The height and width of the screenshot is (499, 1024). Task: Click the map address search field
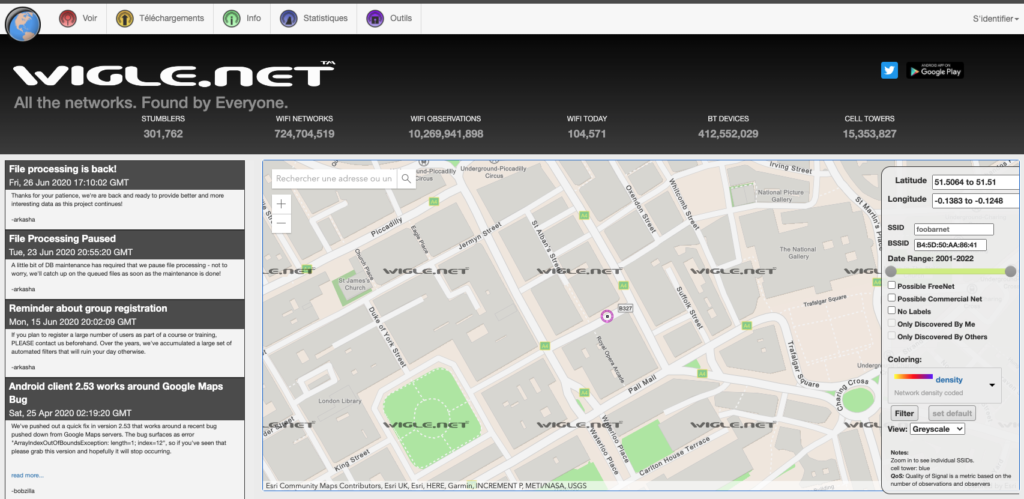(x=334, y=178)
